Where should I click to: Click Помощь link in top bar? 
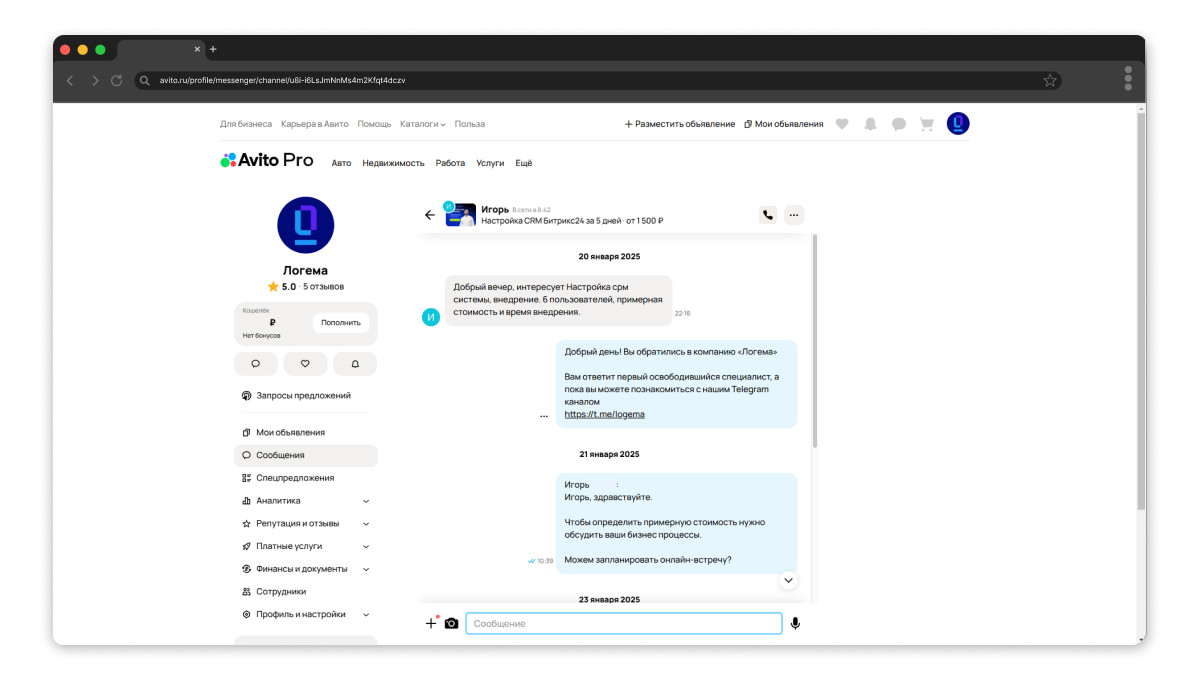coord(375,124)
